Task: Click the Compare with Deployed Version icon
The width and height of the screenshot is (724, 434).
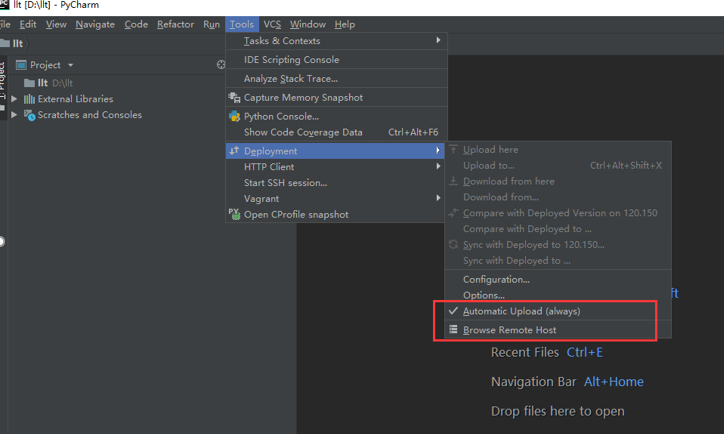Action: 453,212
